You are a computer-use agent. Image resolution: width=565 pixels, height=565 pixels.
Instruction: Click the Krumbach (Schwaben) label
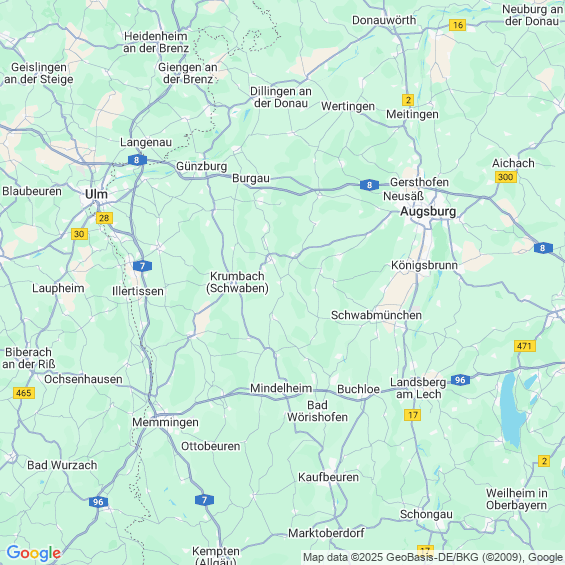pos(237,282)
